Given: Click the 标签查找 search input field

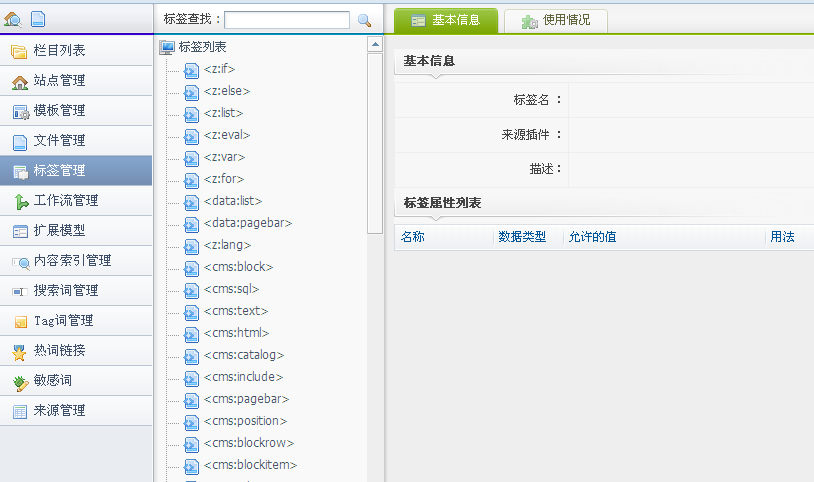Looking at the screenshot, I should pyautogui.click(x=288, y=20).
